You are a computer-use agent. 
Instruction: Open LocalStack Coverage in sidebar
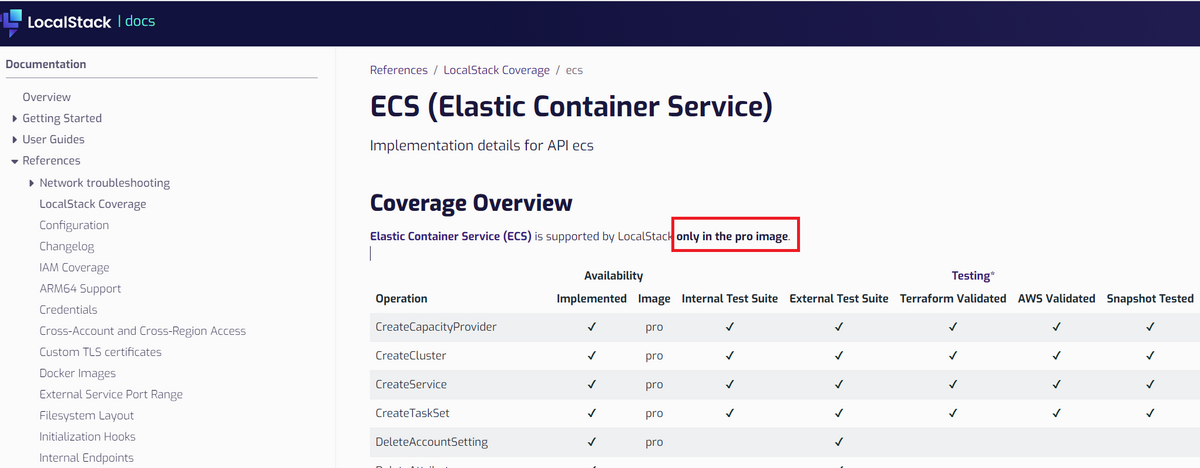(93, 204)
